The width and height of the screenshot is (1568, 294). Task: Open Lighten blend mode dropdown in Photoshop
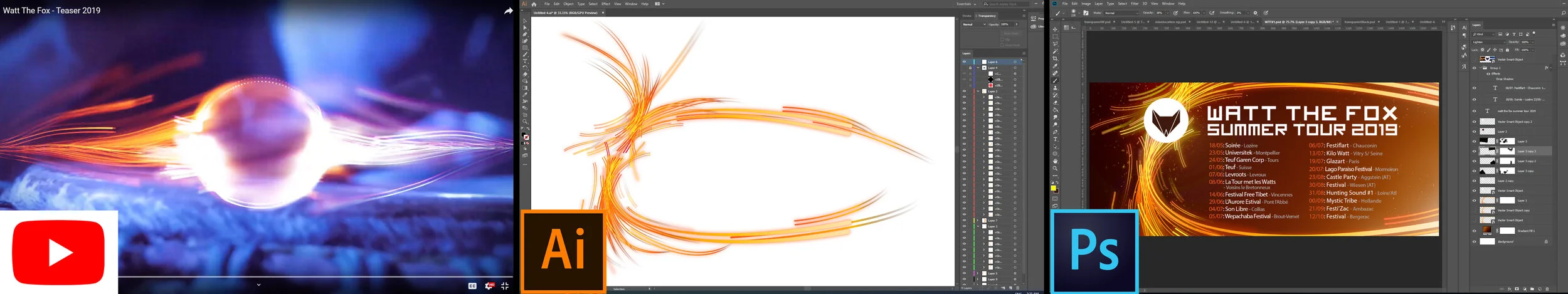tap(1490, 42)
